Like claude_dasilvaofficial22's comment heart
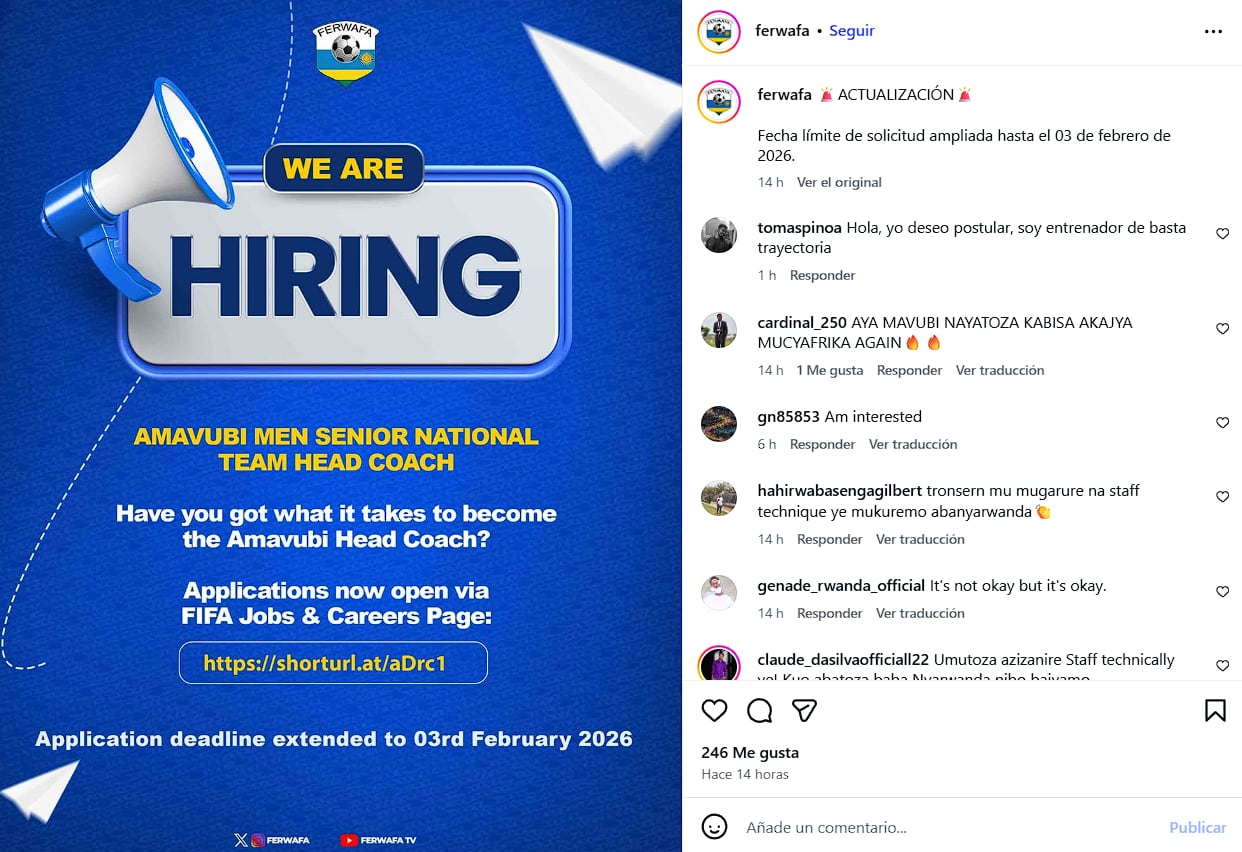The image size is (1242, 852). (x=1222, y=665)
